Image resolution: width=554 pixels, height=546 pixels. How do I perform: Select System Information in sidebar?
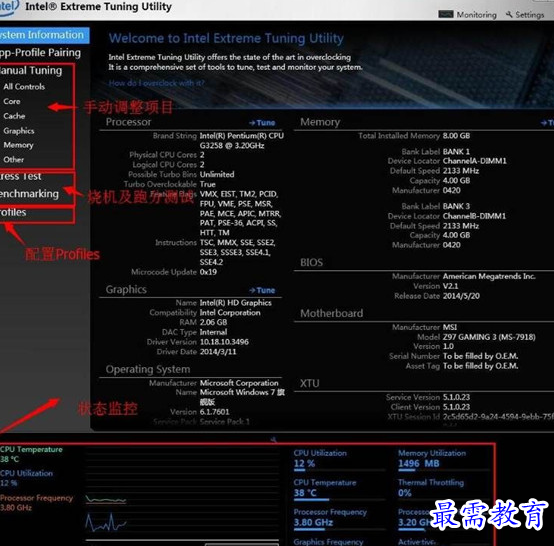(45, 35)
